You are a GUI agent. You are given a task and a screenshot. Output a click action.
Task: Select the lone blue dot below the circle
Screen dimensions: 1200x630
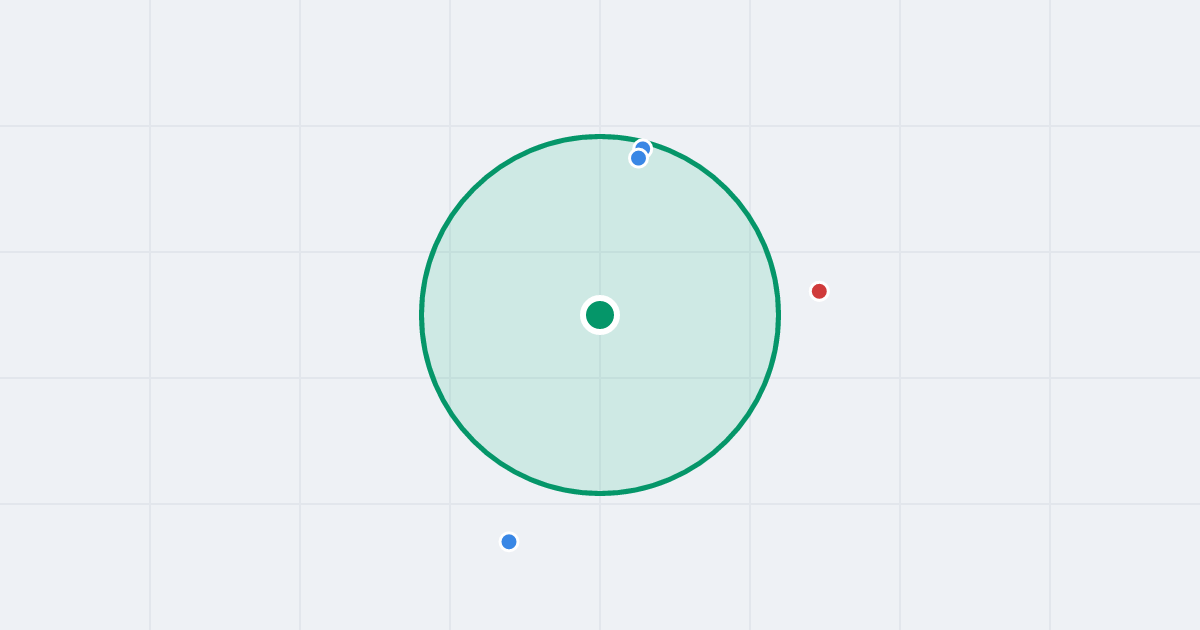[509, 542]
